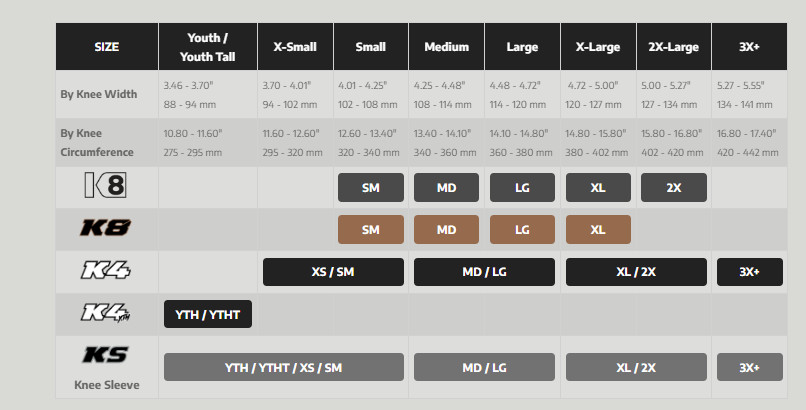Click the 4.01 - 4.25" width value
This screenshot has height=410, width=806.
click(x=362, y=85)
